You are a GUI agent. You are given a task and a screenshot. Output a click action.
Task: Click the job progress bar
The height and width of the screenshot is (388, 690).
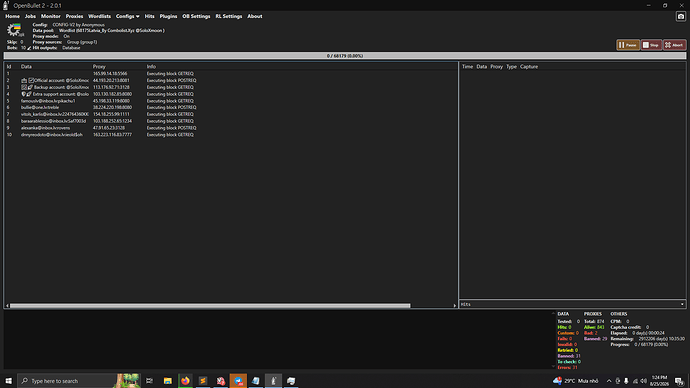pos(345,56)
